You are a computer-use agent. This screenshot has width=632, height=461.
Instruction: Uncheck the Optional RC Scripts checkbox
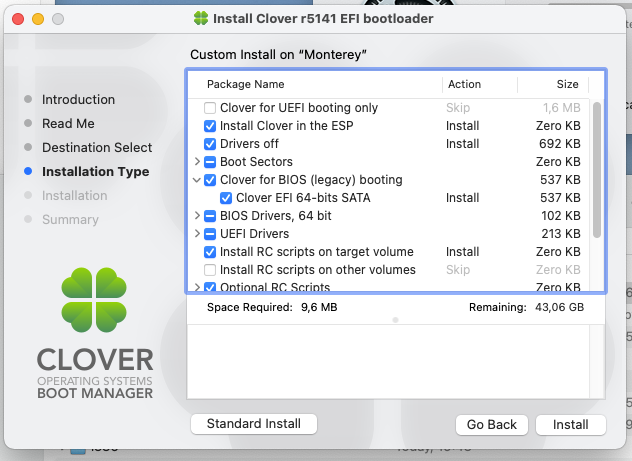[210, 287]
